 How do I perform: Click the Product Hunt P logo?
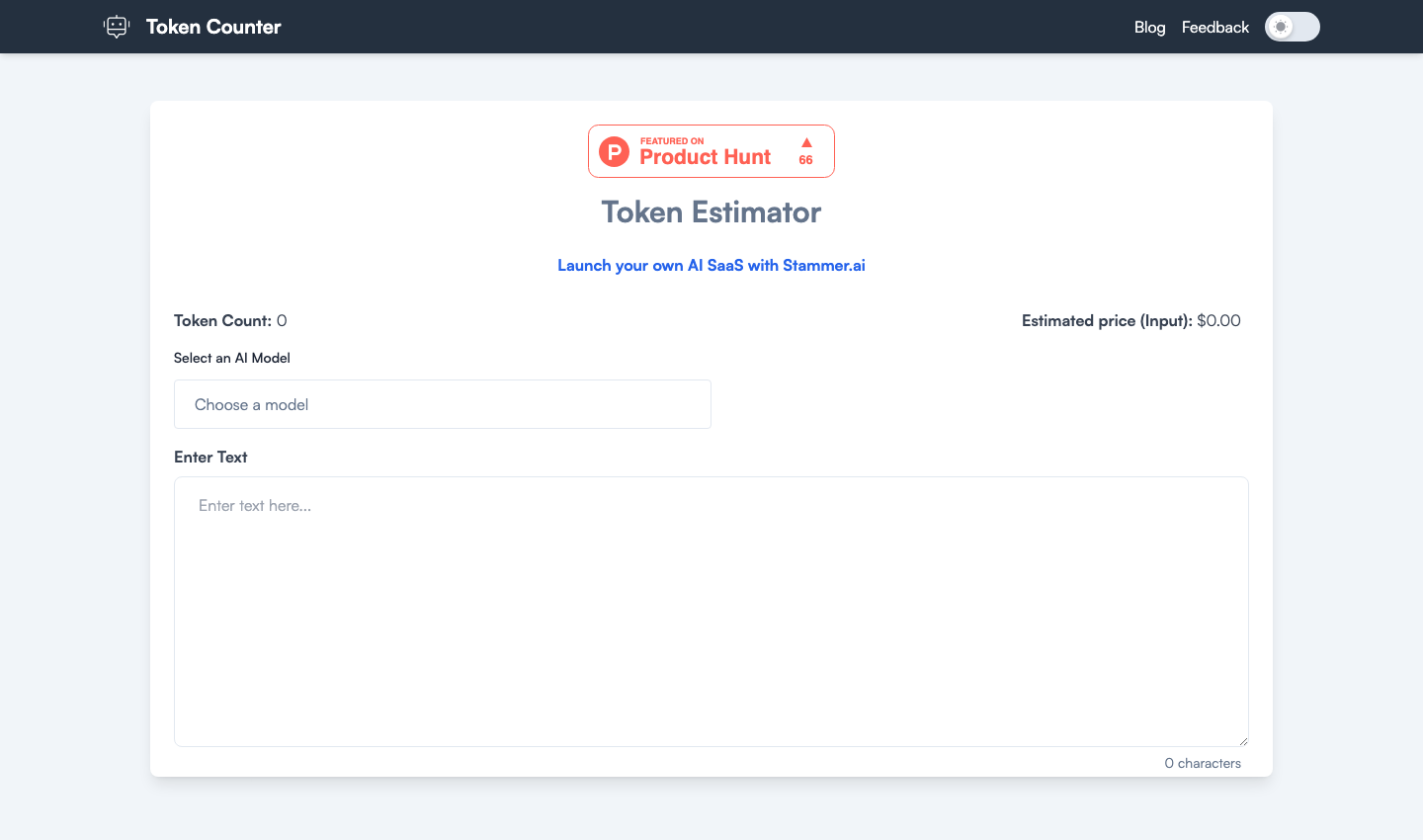(614, 152)
